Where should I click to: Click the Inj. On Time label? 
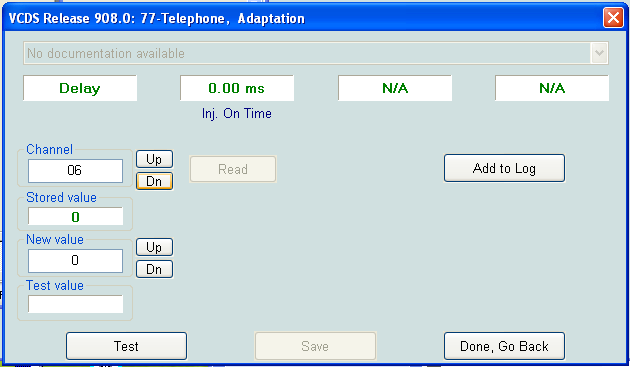pos(237,114)
